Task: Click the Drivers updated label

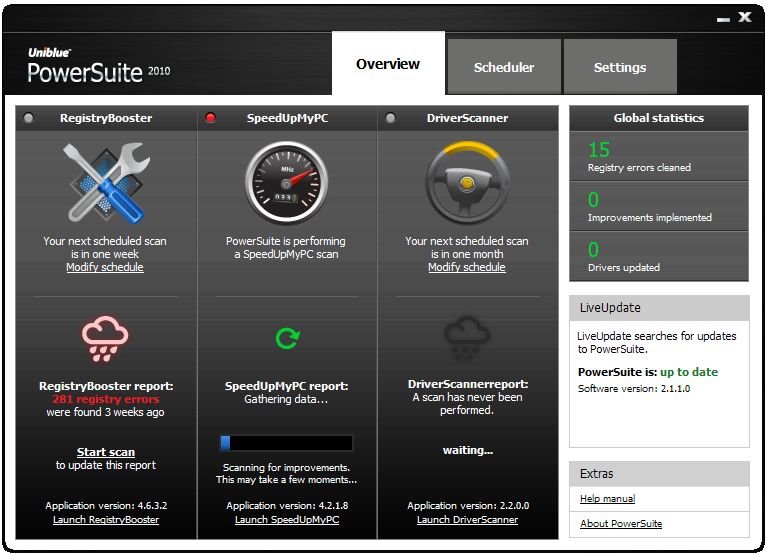Action: (624, 267)
